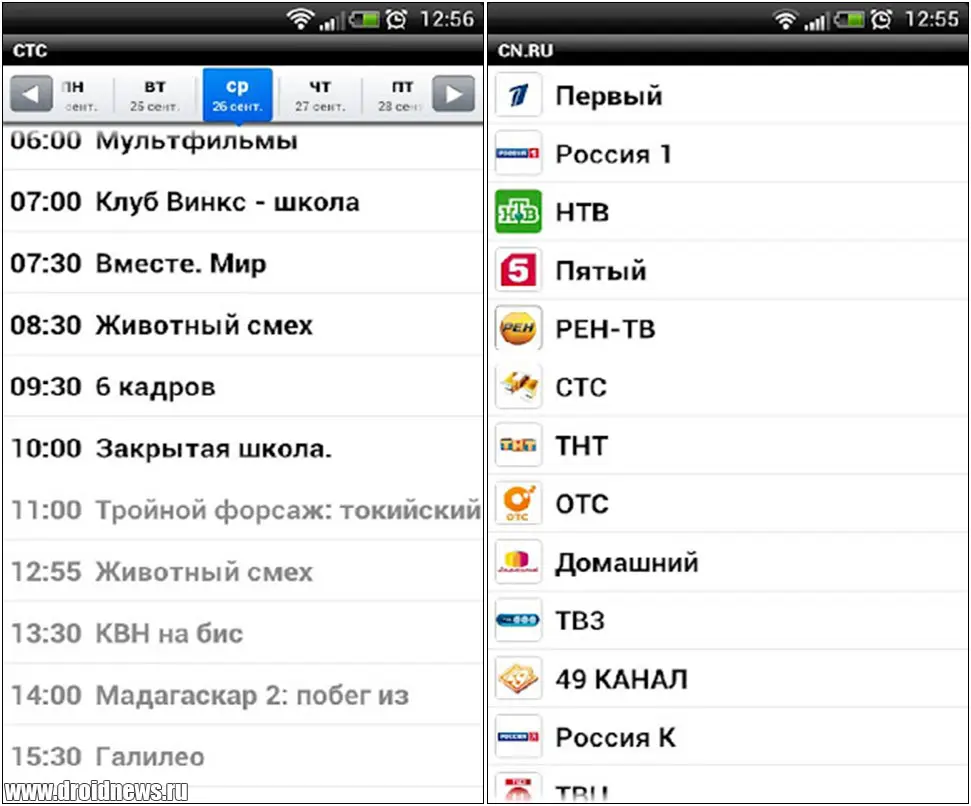Open the 07:30 Вместе. Мир program
The height and width of the screenshot is (806, 971).
click(x=243, y=264)
